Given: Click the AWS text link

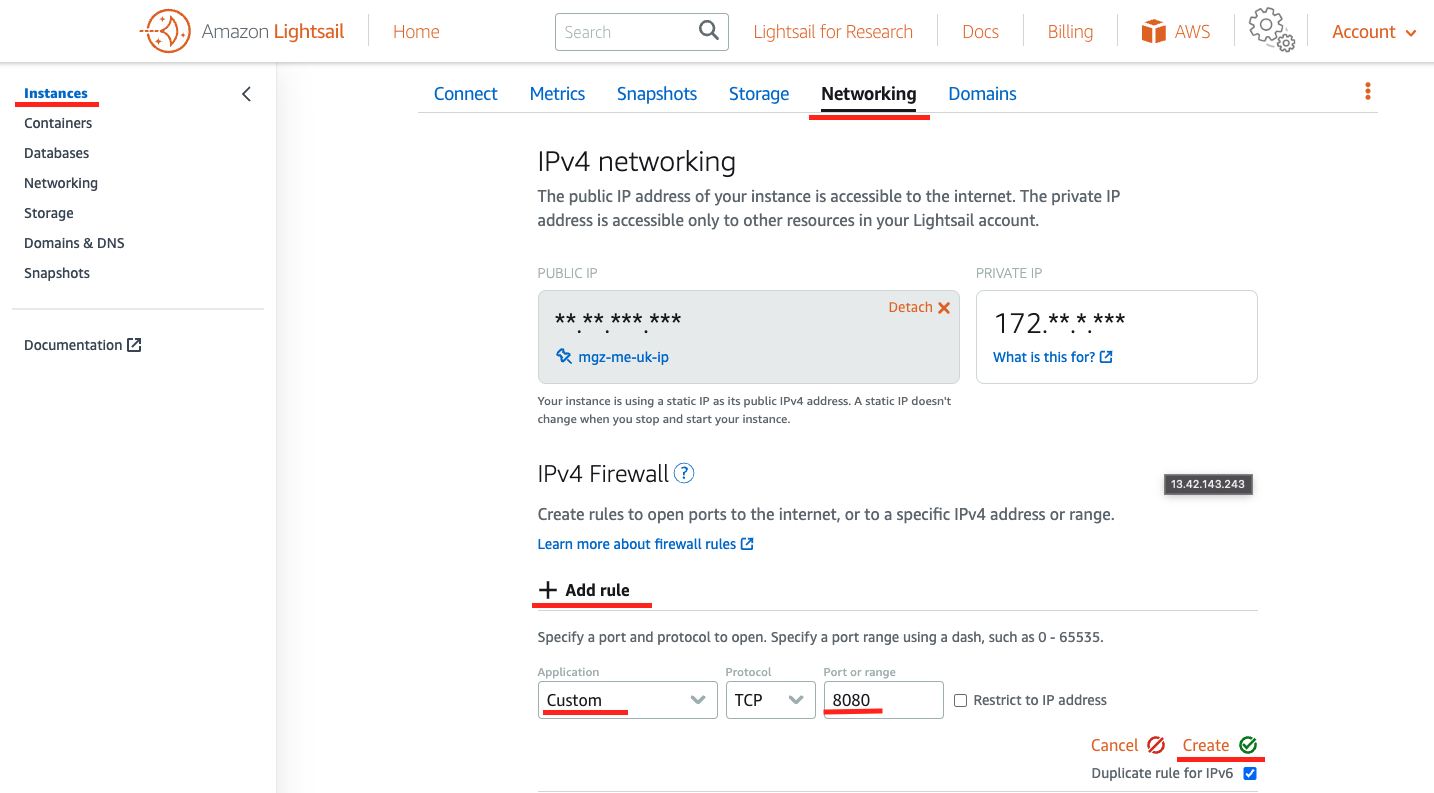Looking at the screenshot, I should (1192, 32).
